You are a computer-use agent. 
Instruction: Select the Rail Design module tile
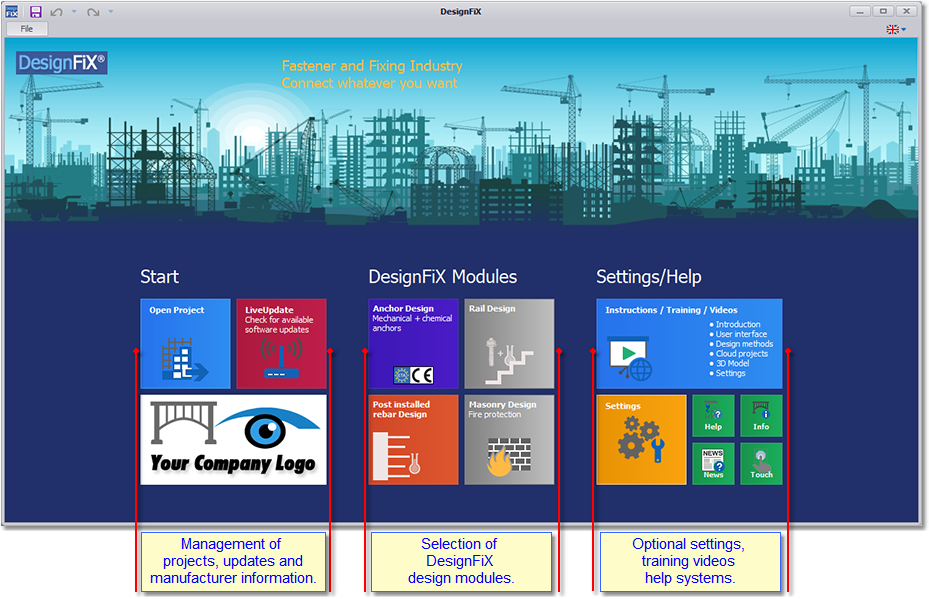510,344
